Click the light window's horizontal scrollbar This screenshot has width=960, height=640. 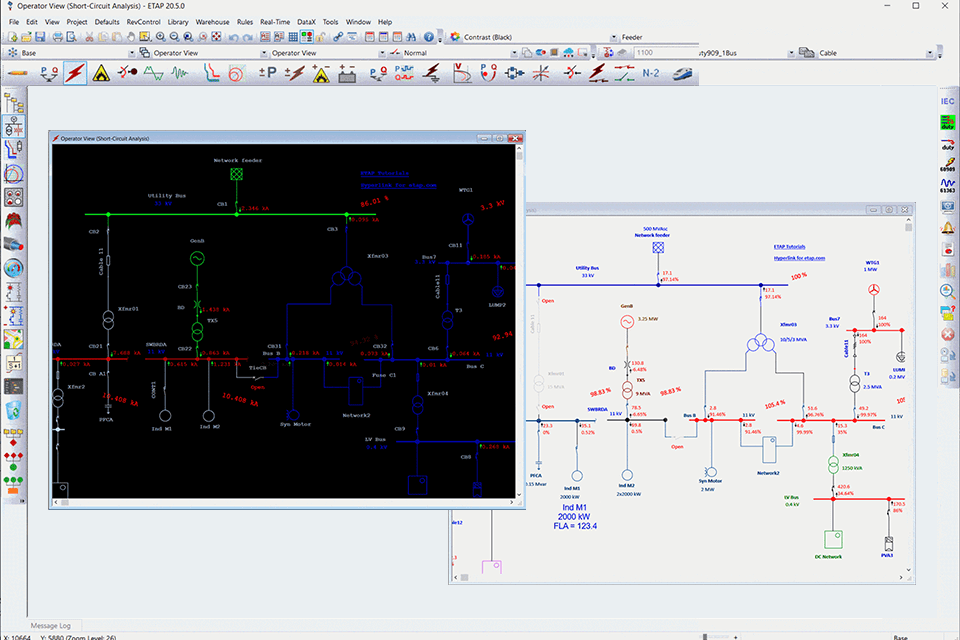click(678, 577)
